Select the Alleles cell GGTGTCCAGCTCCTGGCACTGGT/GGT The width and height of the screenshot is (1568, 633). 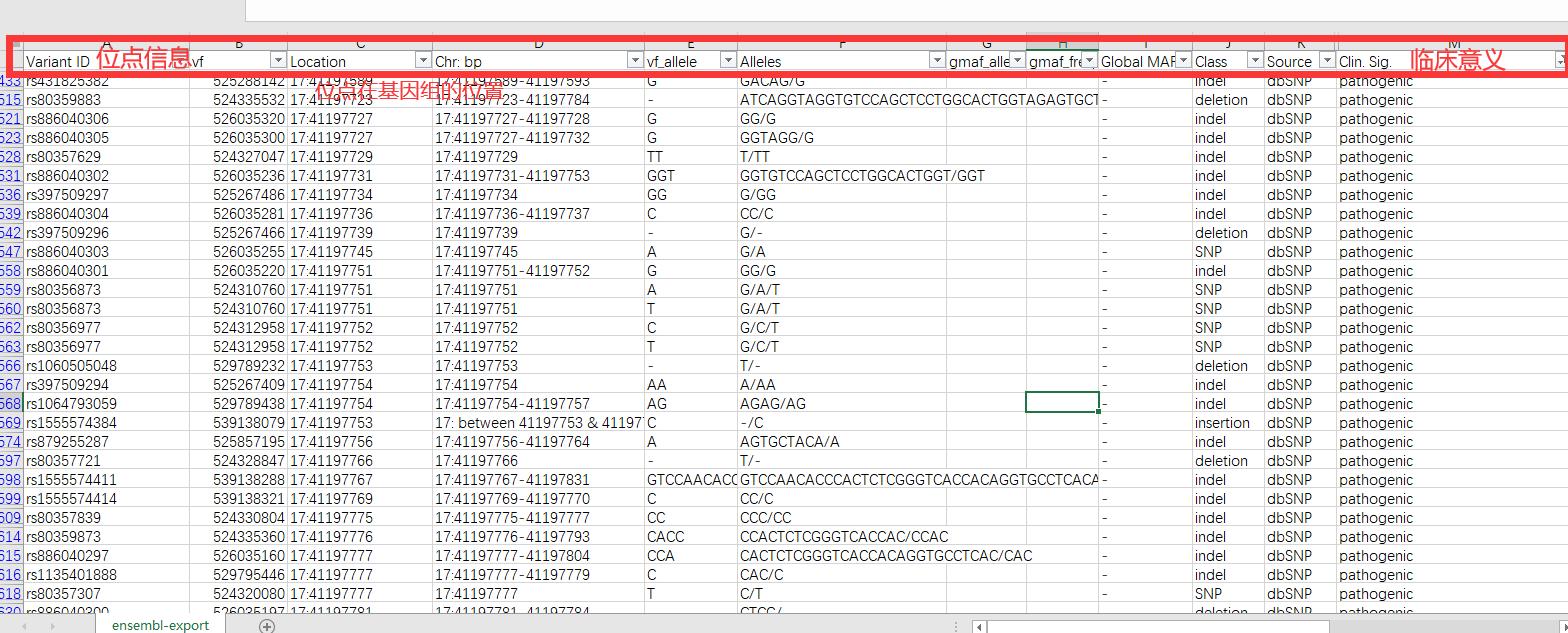click(842, 176)
